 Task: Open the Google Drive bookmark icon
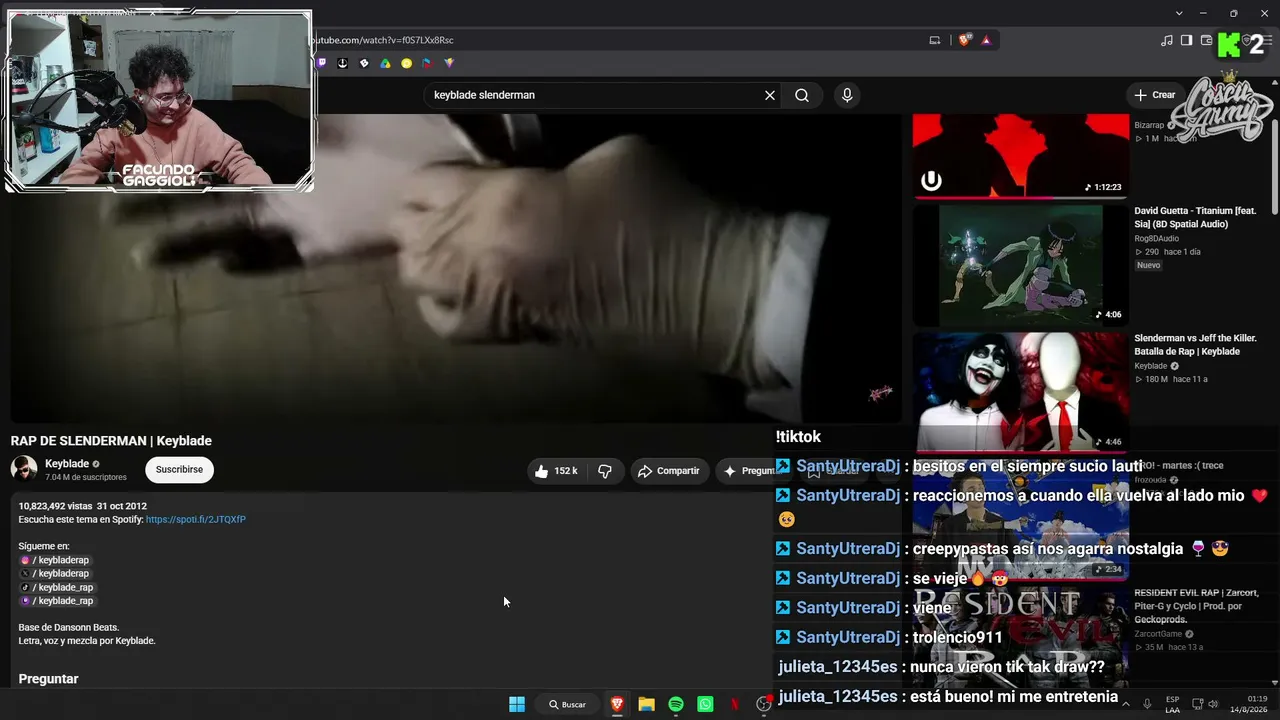pos(385,63)
